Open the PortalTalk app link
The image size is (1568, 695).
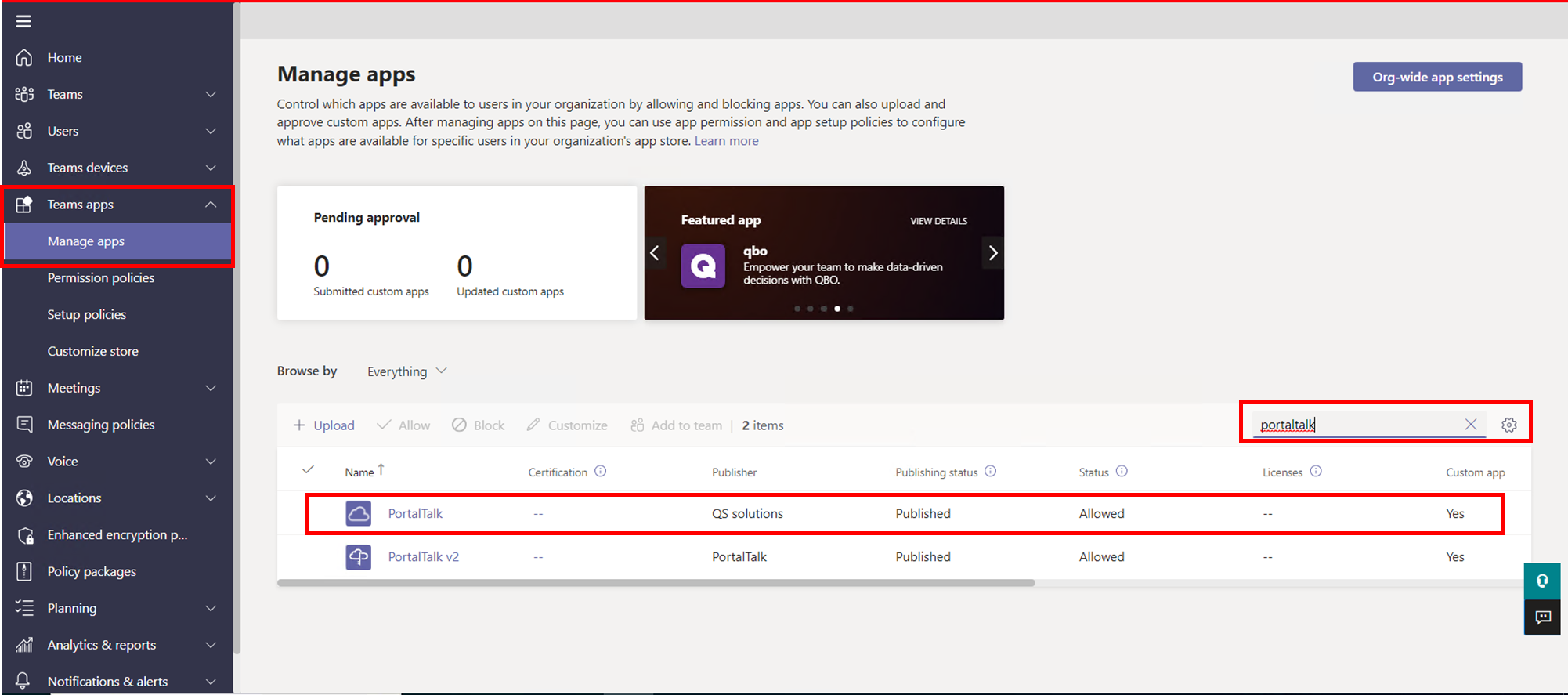[415, 513]
